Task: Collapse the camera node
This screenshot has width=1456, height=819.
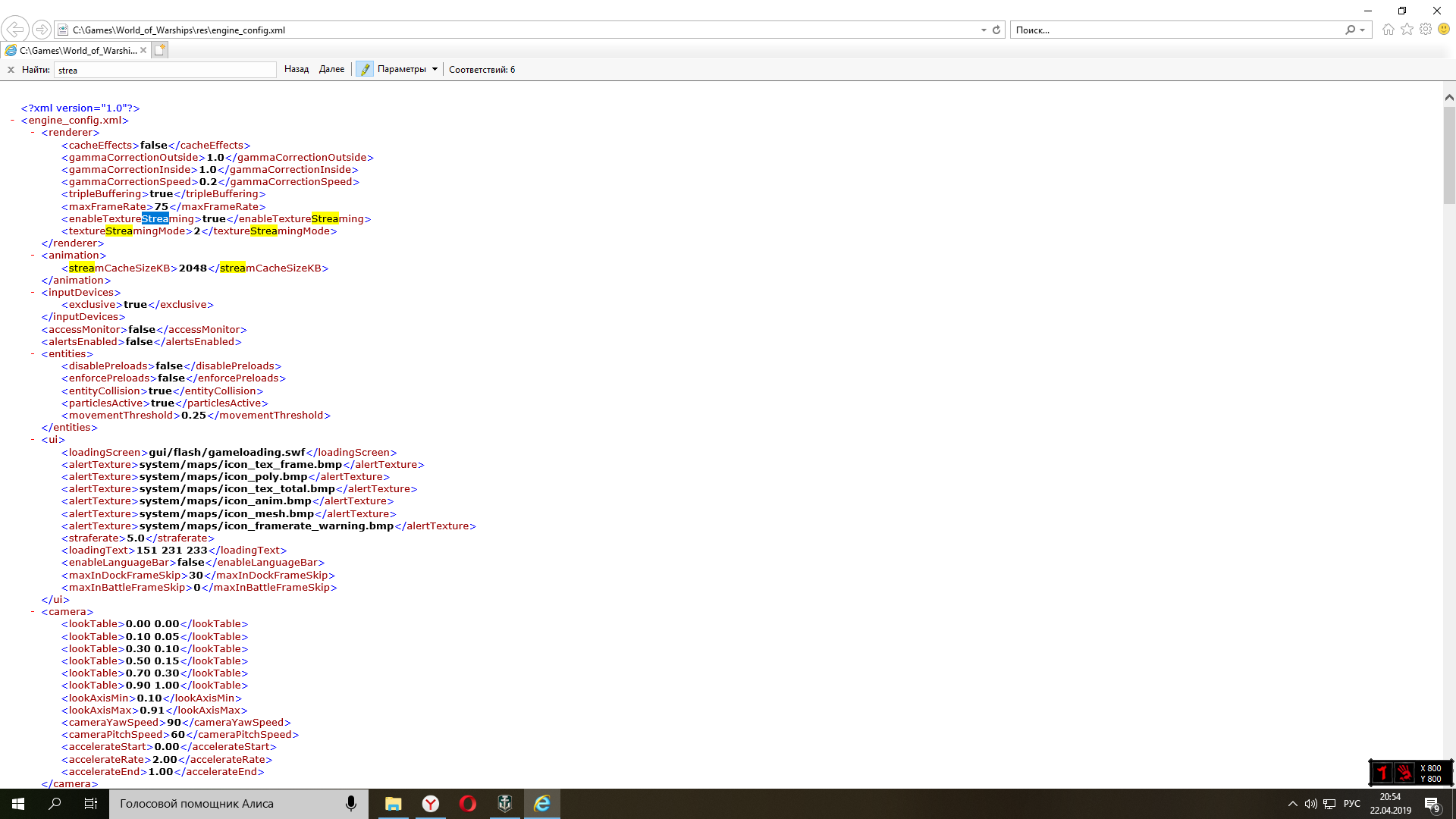Action: [33, 611]
